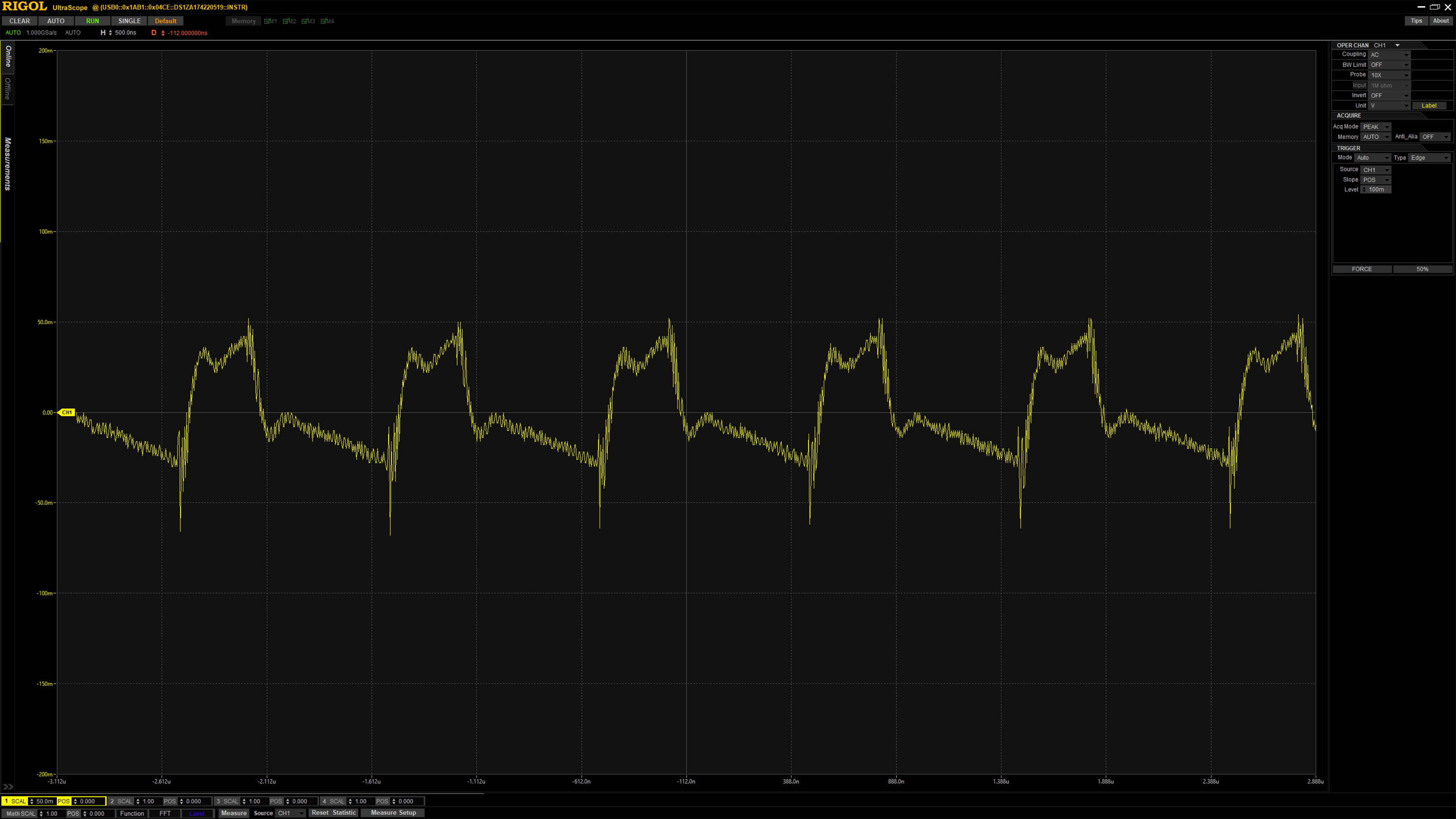Click the FFT button
This screenshot has height=819, width=1456.
pos(165,813)
